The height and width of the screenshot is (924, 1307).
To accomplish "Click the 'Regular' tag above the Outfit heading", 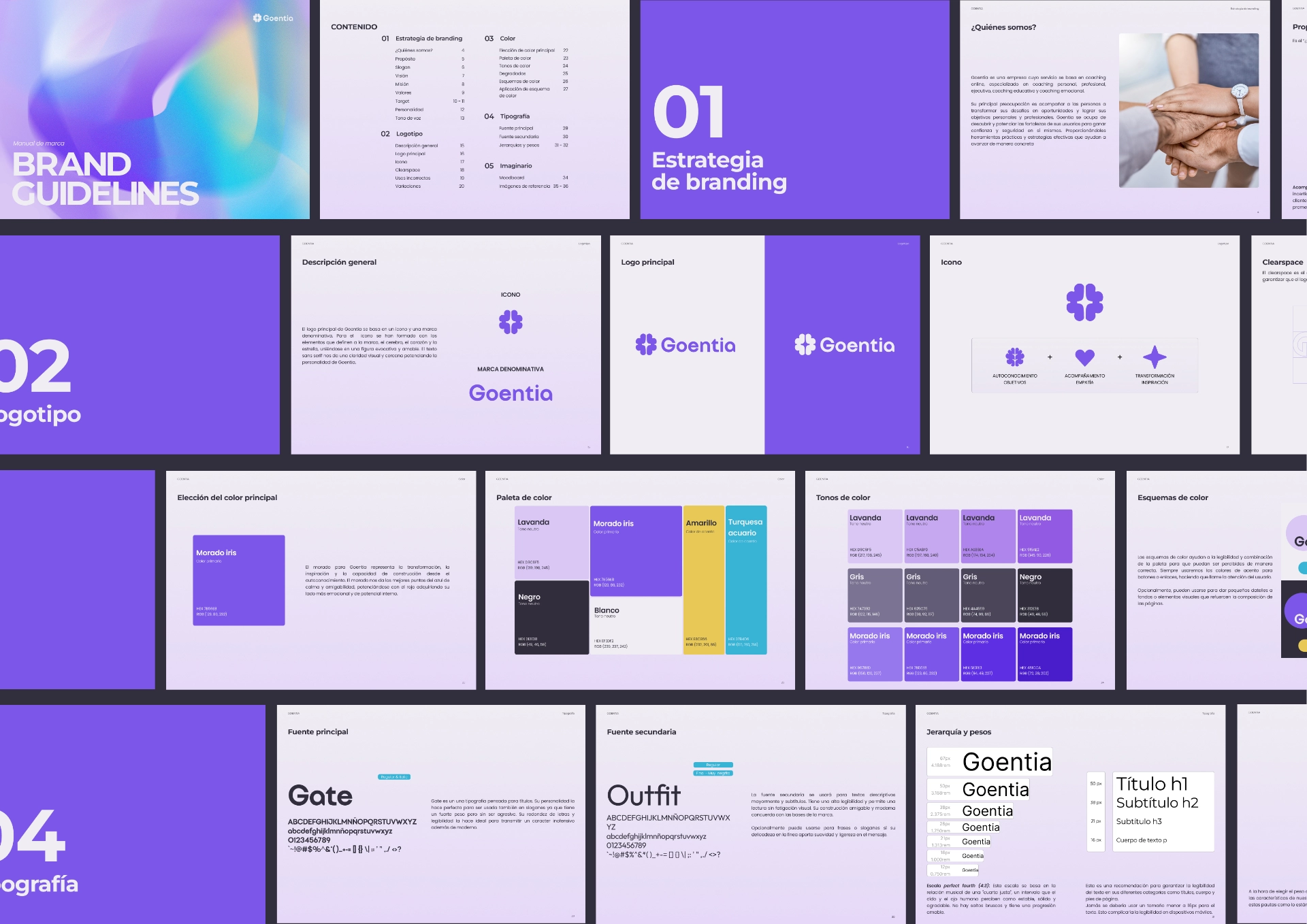I will point(713,765).
